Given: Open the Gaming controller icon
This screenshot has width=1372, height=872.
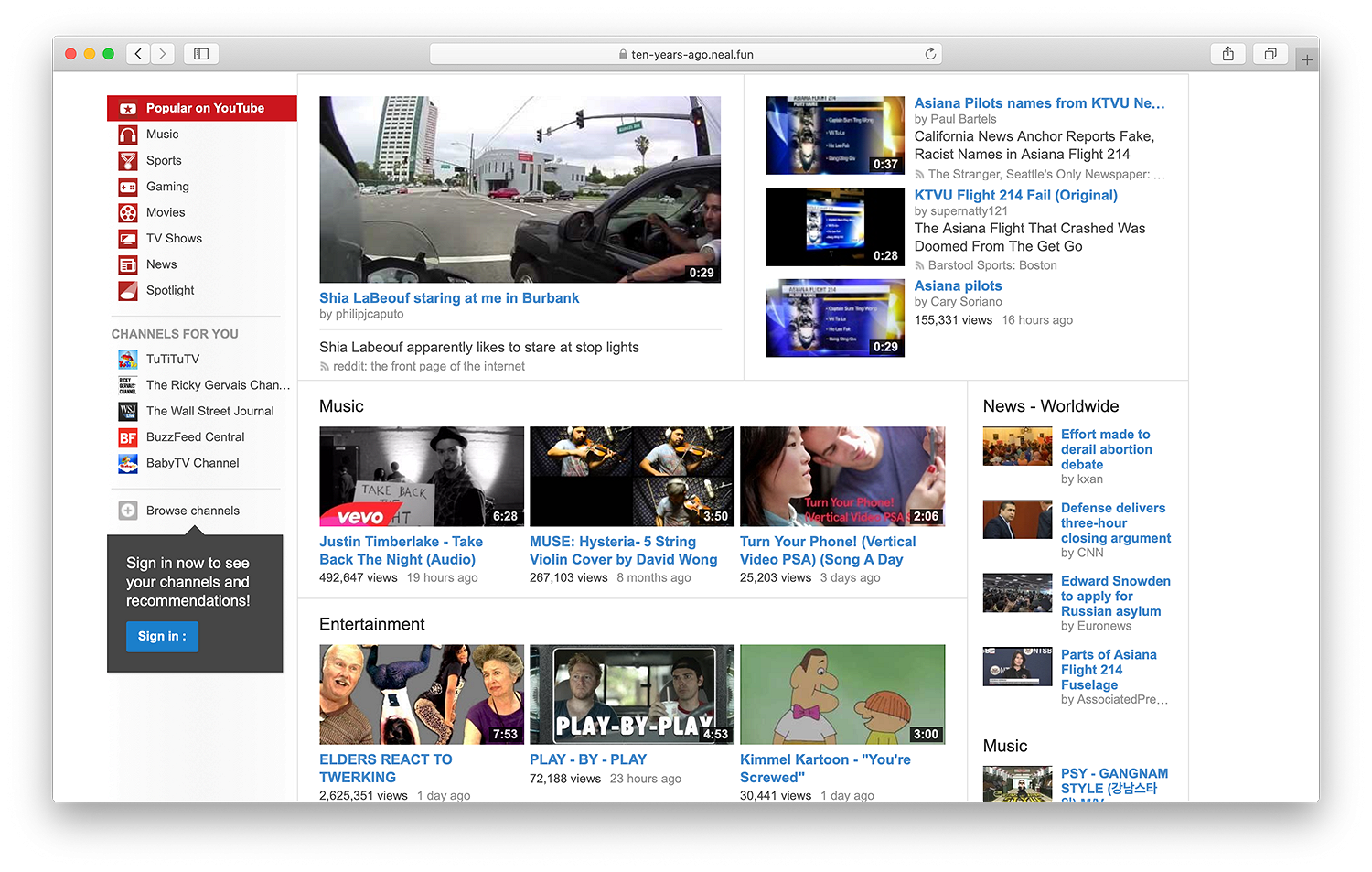Looking at the screenshot, I should 128,187.
